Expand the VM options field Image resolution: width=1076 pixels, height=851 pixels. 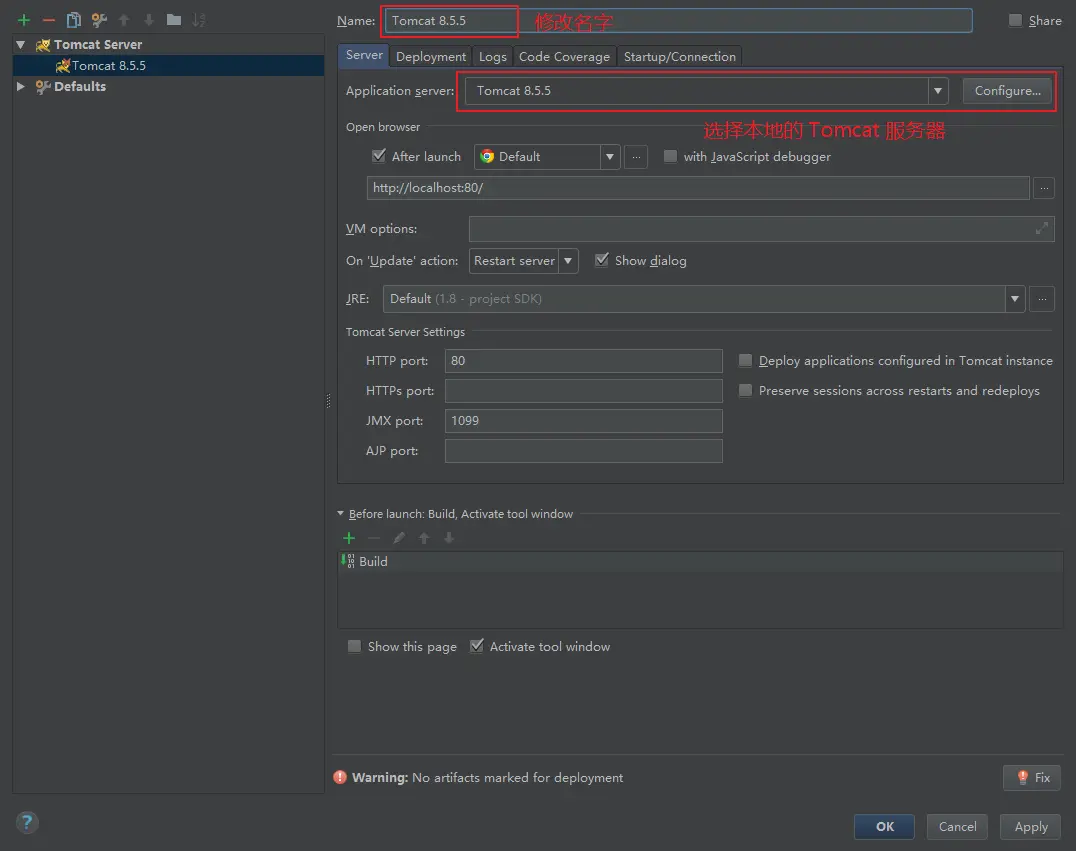click(1042, 228)
